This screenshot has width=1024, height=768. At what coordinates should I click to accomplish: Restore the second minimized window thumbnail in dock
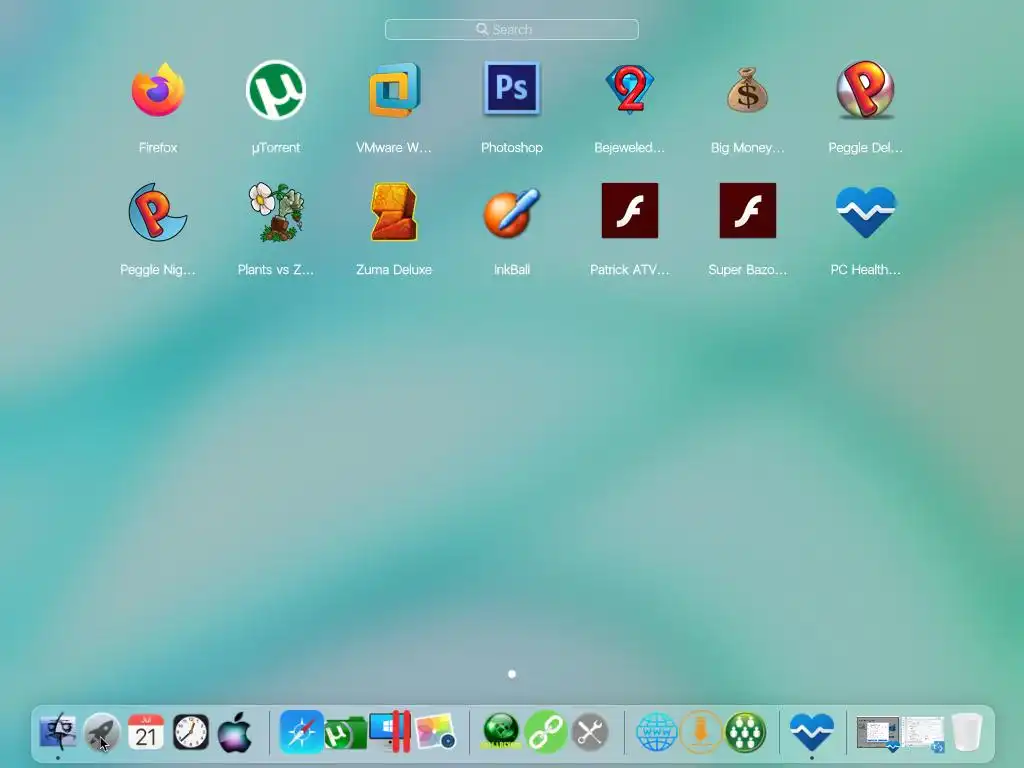point(923,734)
